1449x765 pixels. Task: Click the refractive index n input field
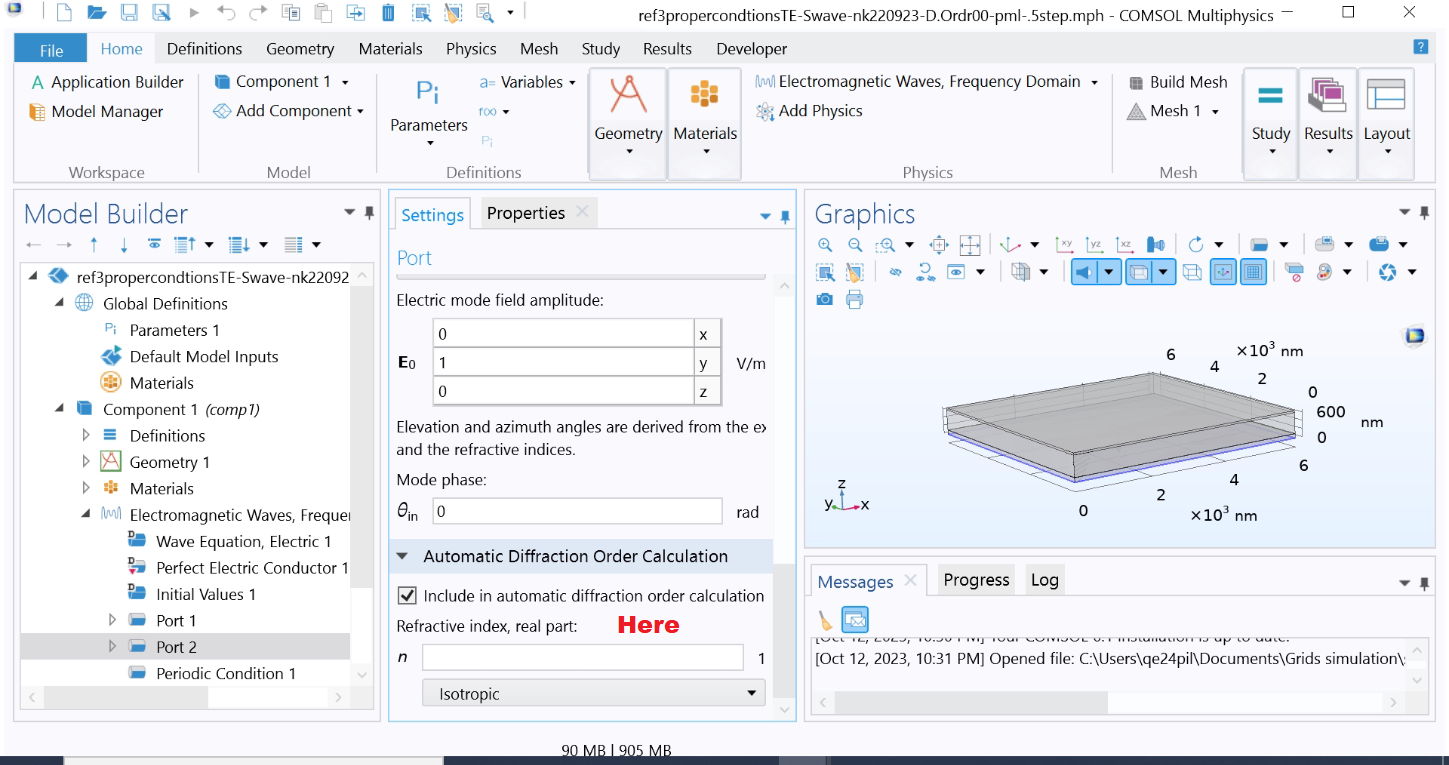coord(583,658)
